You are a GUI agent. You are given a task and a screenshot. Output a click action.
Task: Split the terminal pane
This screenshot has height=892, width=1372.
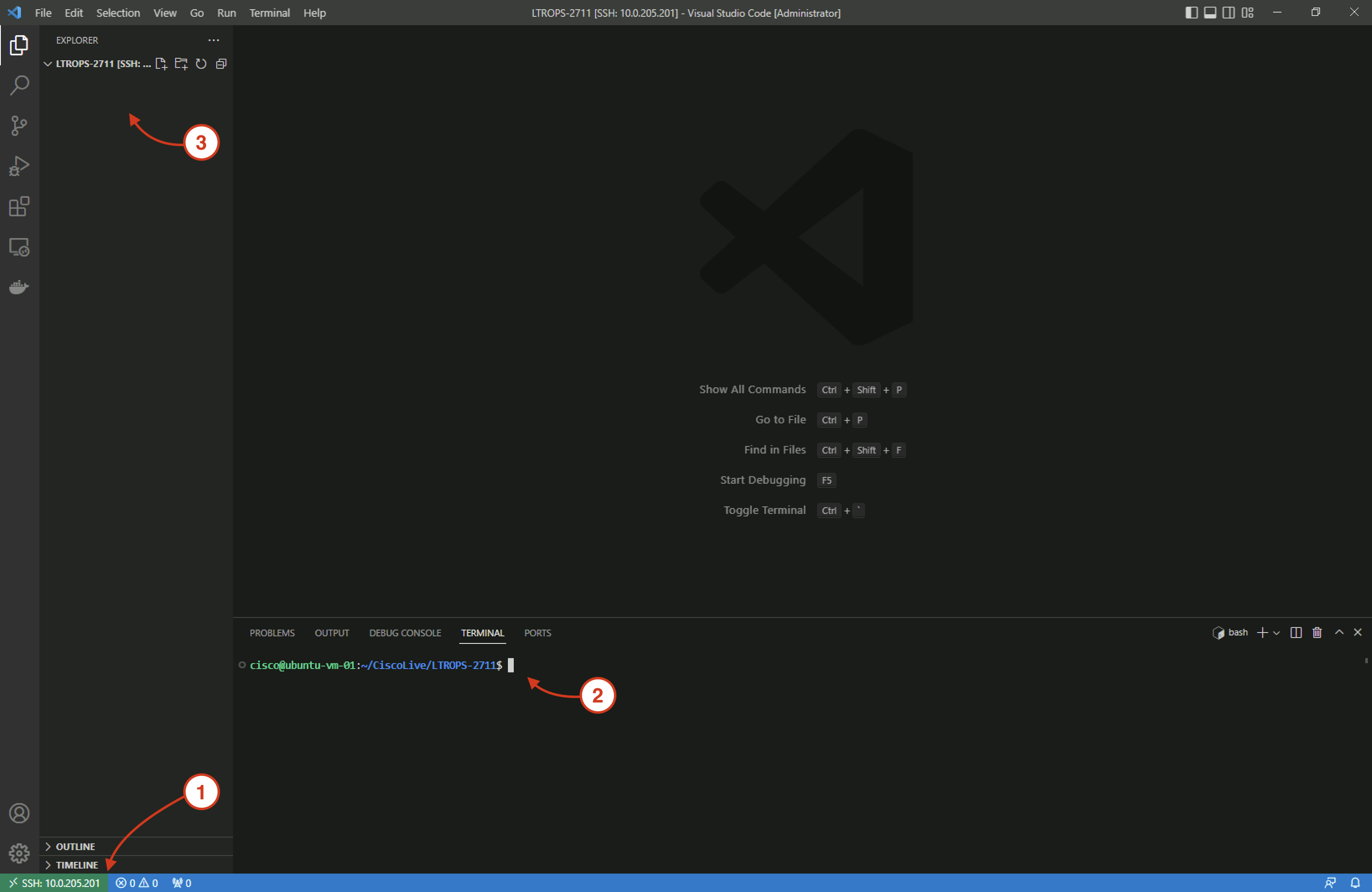[x=1296, y=633]
